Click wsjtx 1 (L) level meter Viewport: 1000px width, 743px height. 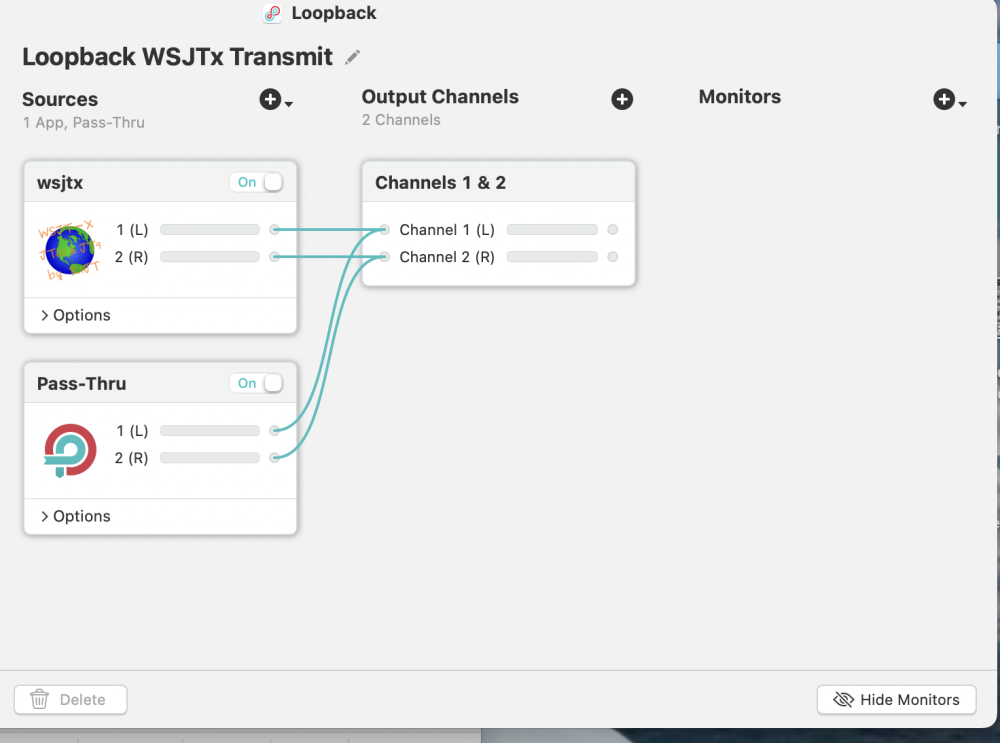click(x=210, y=230)
